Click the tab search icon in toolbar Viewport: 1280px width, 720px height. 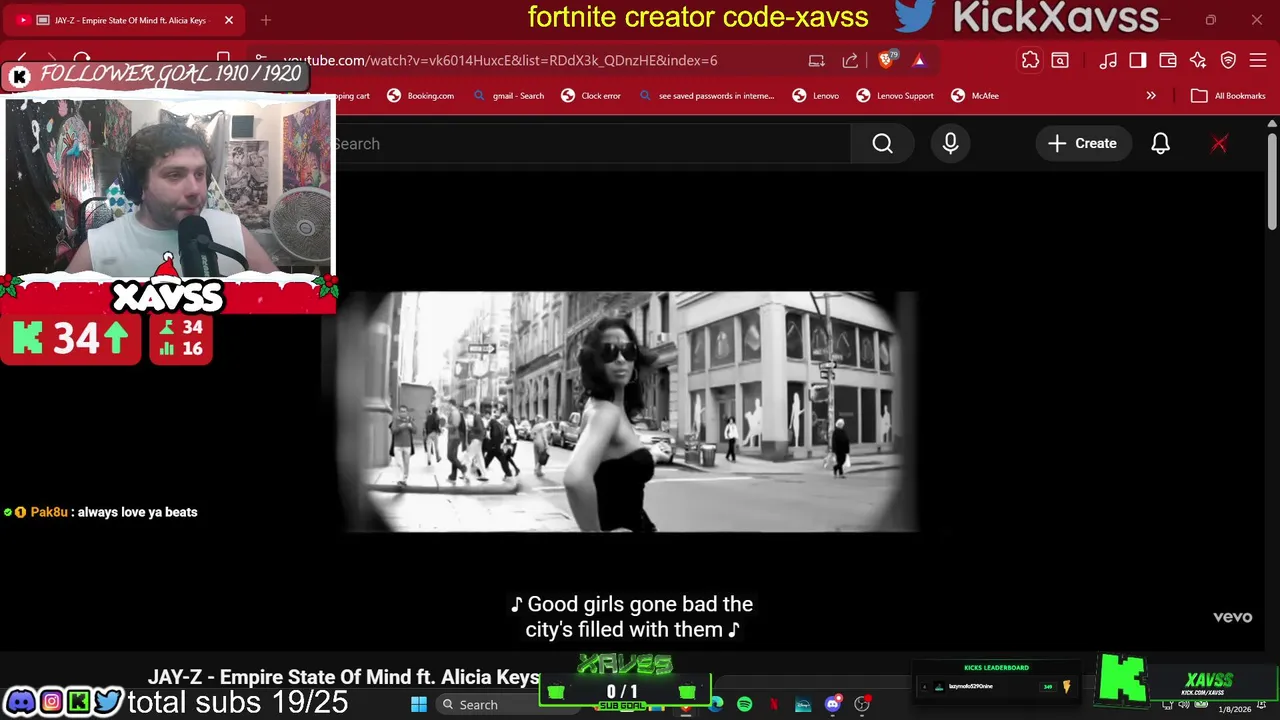[1060, 60]
